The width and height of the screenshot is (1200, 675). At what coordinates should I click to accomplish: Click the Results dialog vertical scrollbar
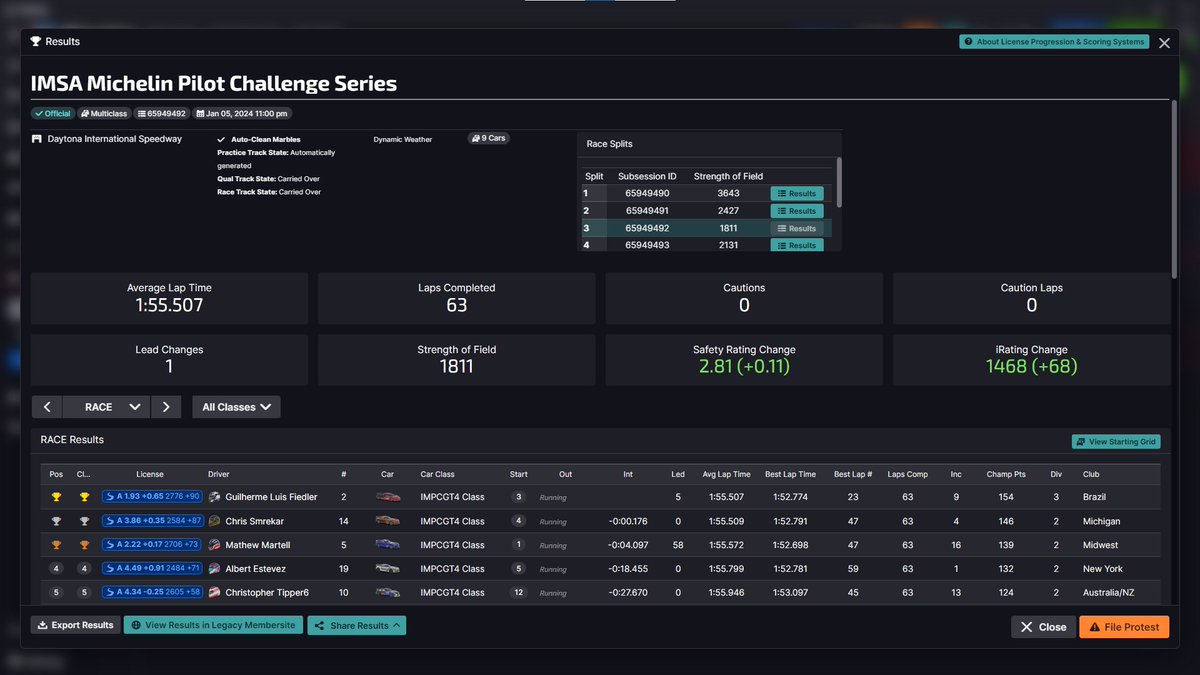click(1174, 190)
